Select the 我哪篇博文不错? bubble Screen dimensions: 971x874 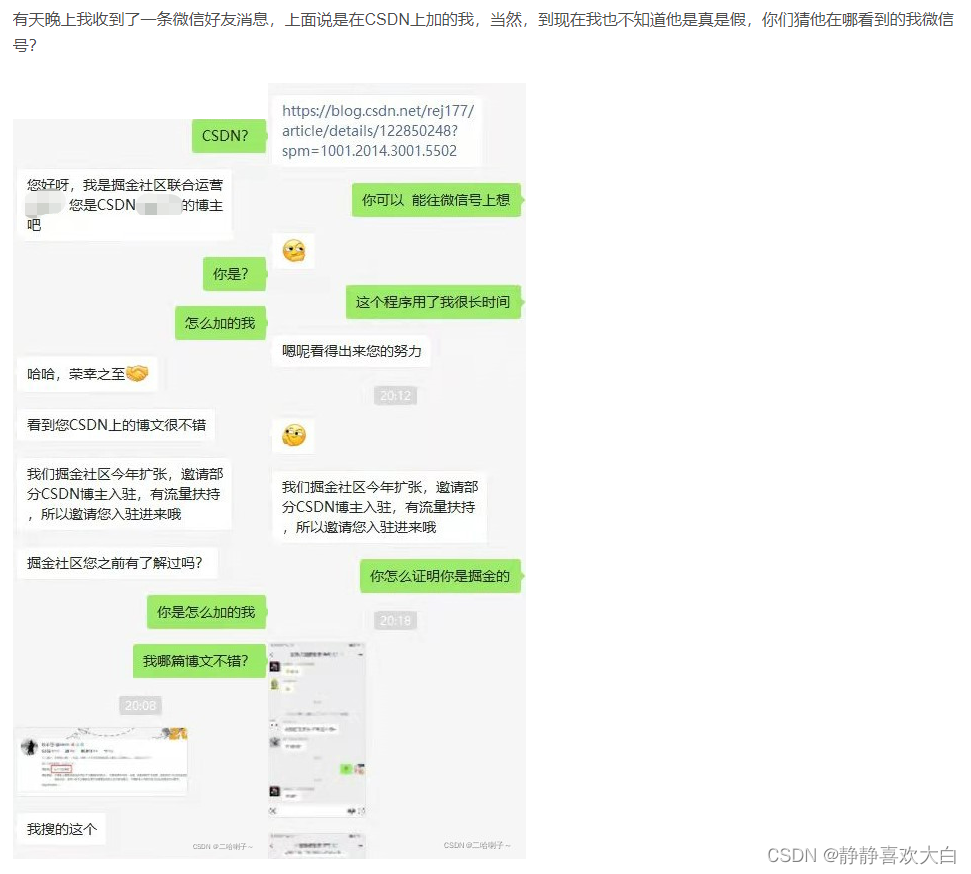[199, 661]
